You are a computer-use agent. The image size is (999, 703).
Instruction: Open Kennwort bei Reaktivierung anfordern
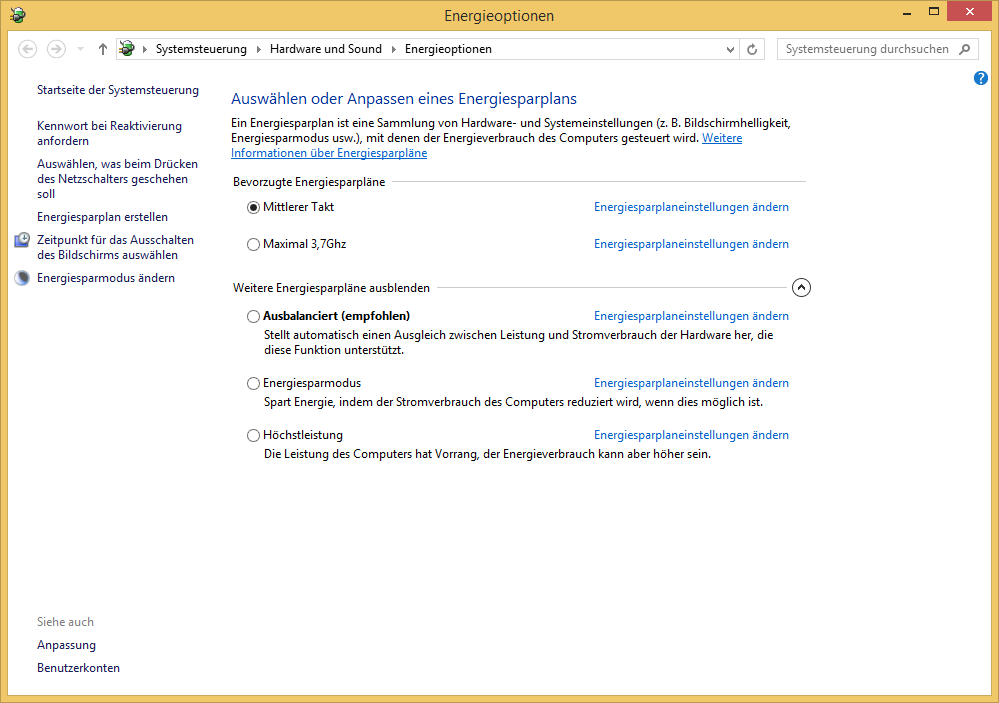[x=110, y=133]
